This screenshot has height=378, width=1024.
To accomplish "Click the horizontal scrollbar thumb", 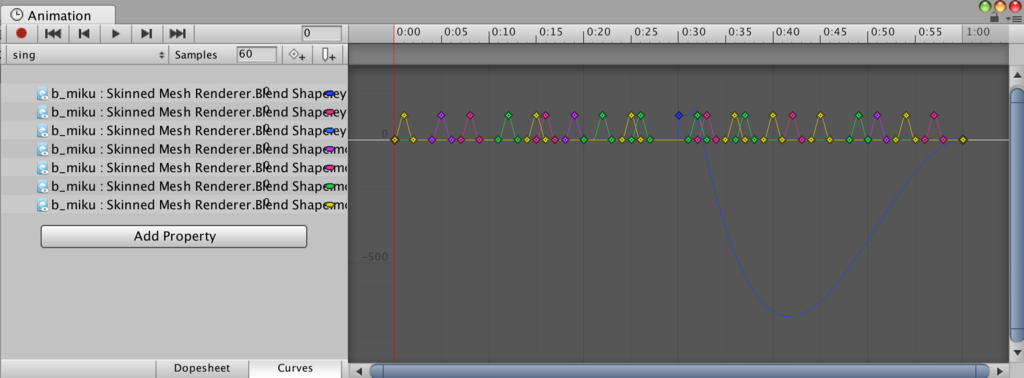I will (680, 371).
